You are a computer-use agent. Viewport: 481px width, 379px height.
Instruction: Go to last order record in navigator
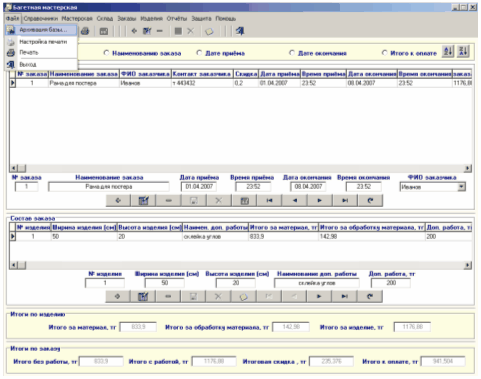click(345, 200)
